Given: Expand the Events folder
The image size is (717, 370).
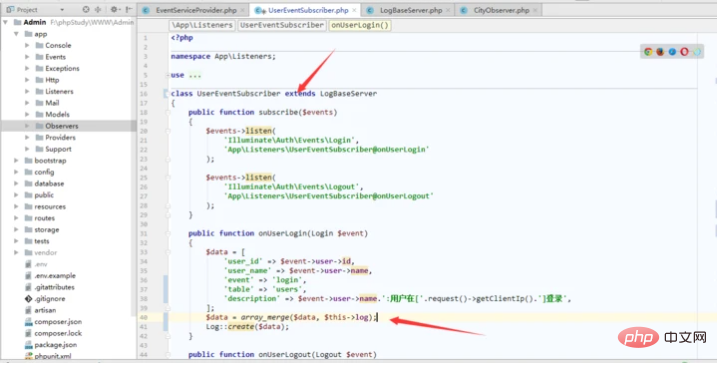Looking at the screenshot, I should point(27,57).
